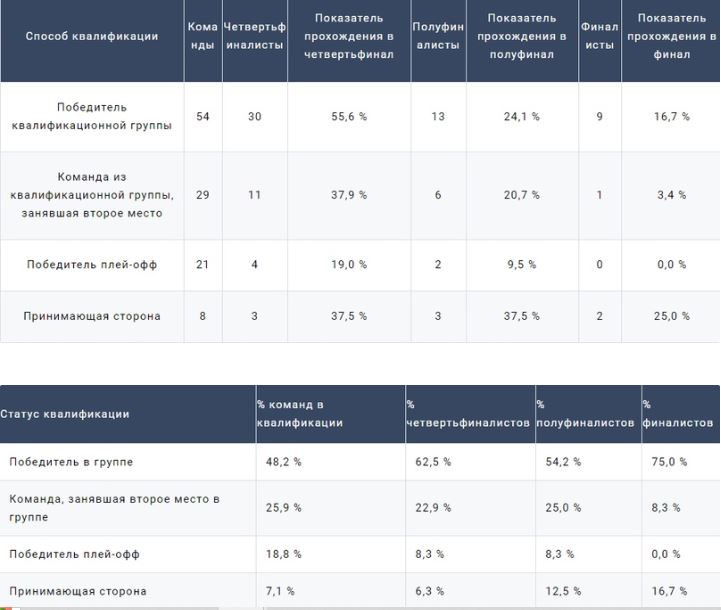The width and height of the screenshot is (721, 610).
Task: Select the "Четвертьфиналисты" header in the top table
Action: pyautogui.click(x=254, y=36)
